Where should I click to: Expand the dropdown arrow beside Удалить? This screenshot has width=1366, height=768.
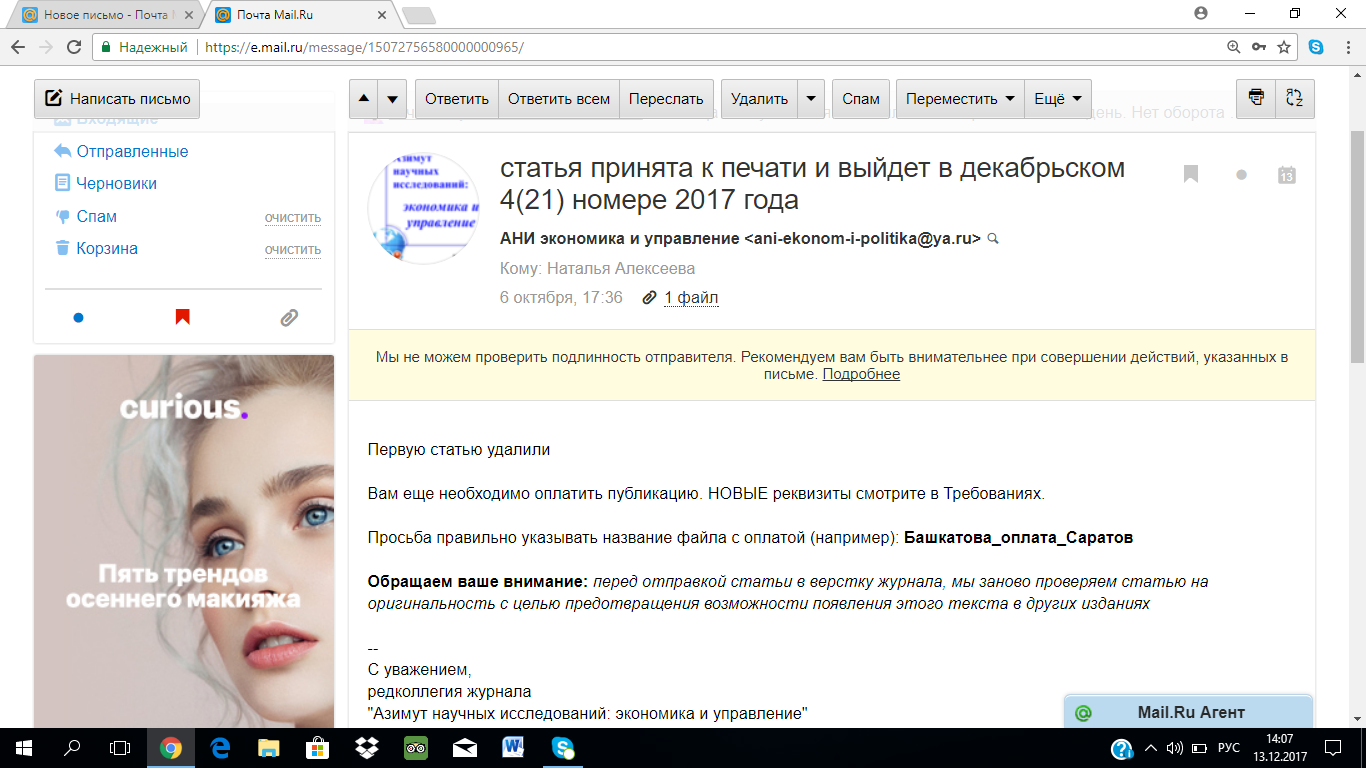[x=811, y=99]
